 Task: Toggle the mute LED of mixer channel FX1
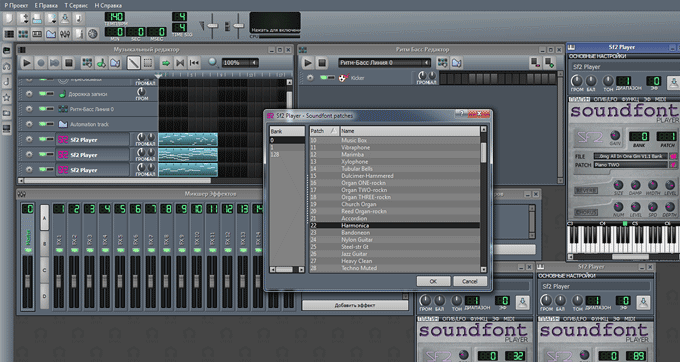59,250
